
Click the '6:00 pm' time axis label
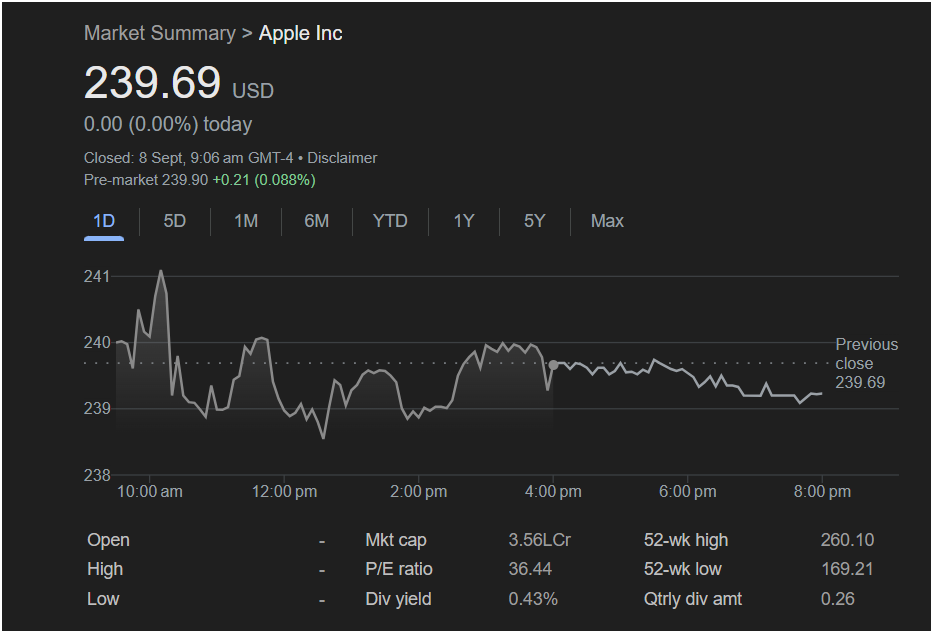tap(688, 492)
